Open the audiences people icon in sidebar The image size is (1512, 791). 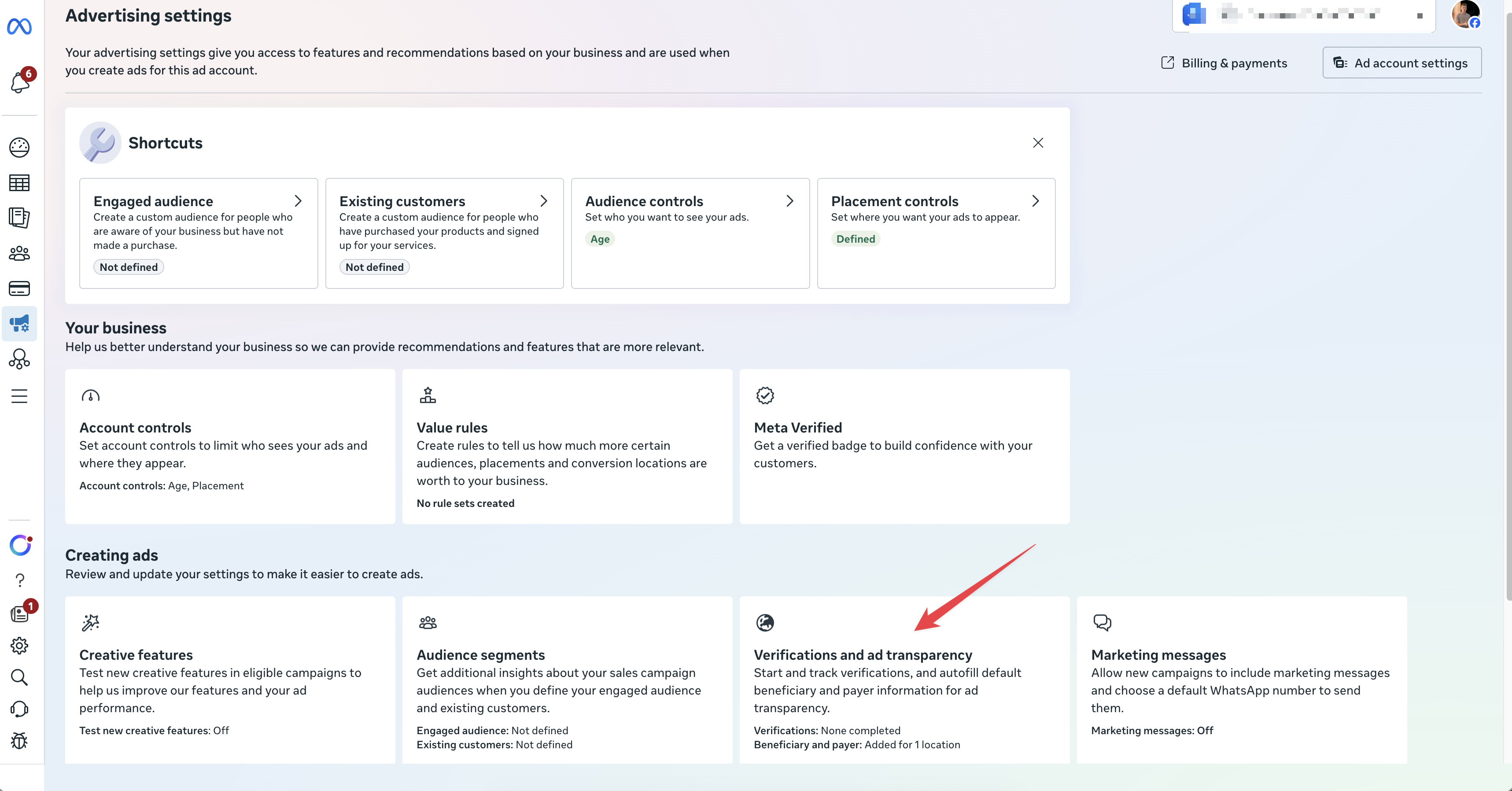[x=19, y=253]
